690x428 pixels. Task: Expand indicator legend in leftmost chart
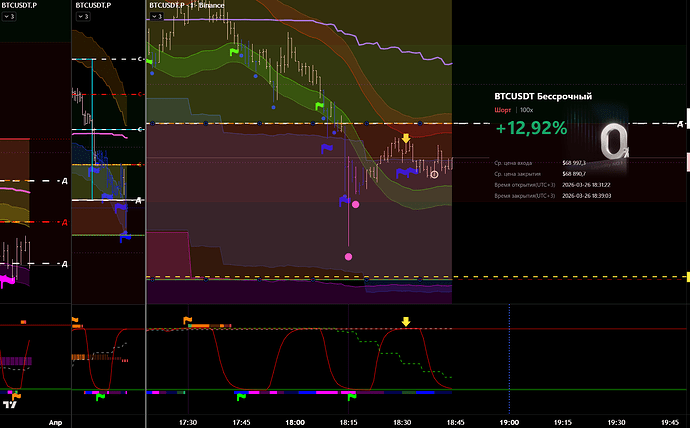pos(10,18)
